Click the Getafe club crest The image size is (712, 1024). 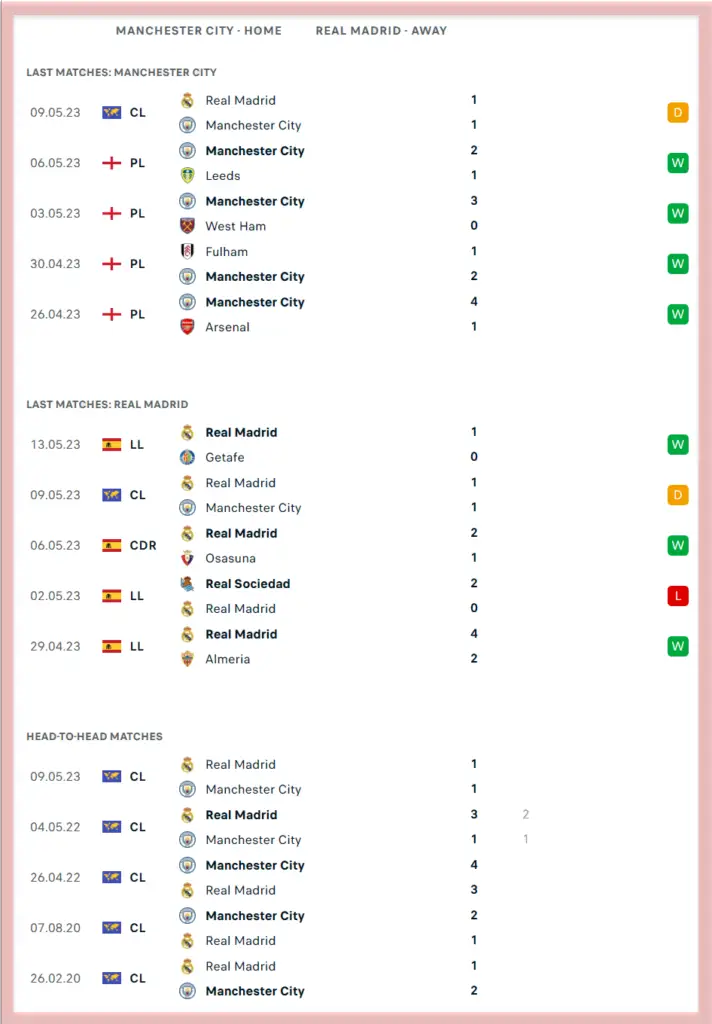click(187, 457)
